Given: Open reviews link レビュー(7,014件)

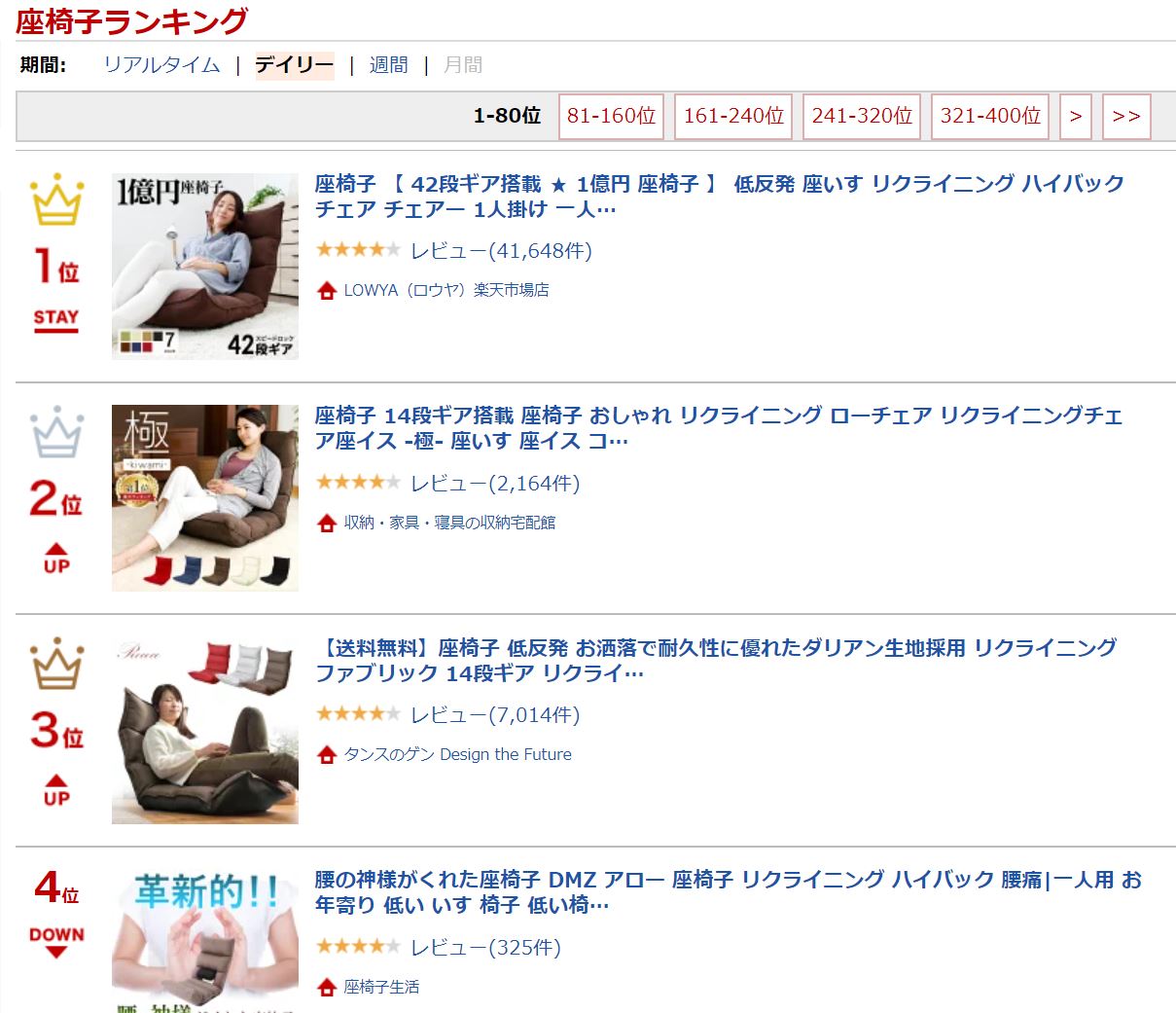Looking at the screenshot, I should [495, 715].
